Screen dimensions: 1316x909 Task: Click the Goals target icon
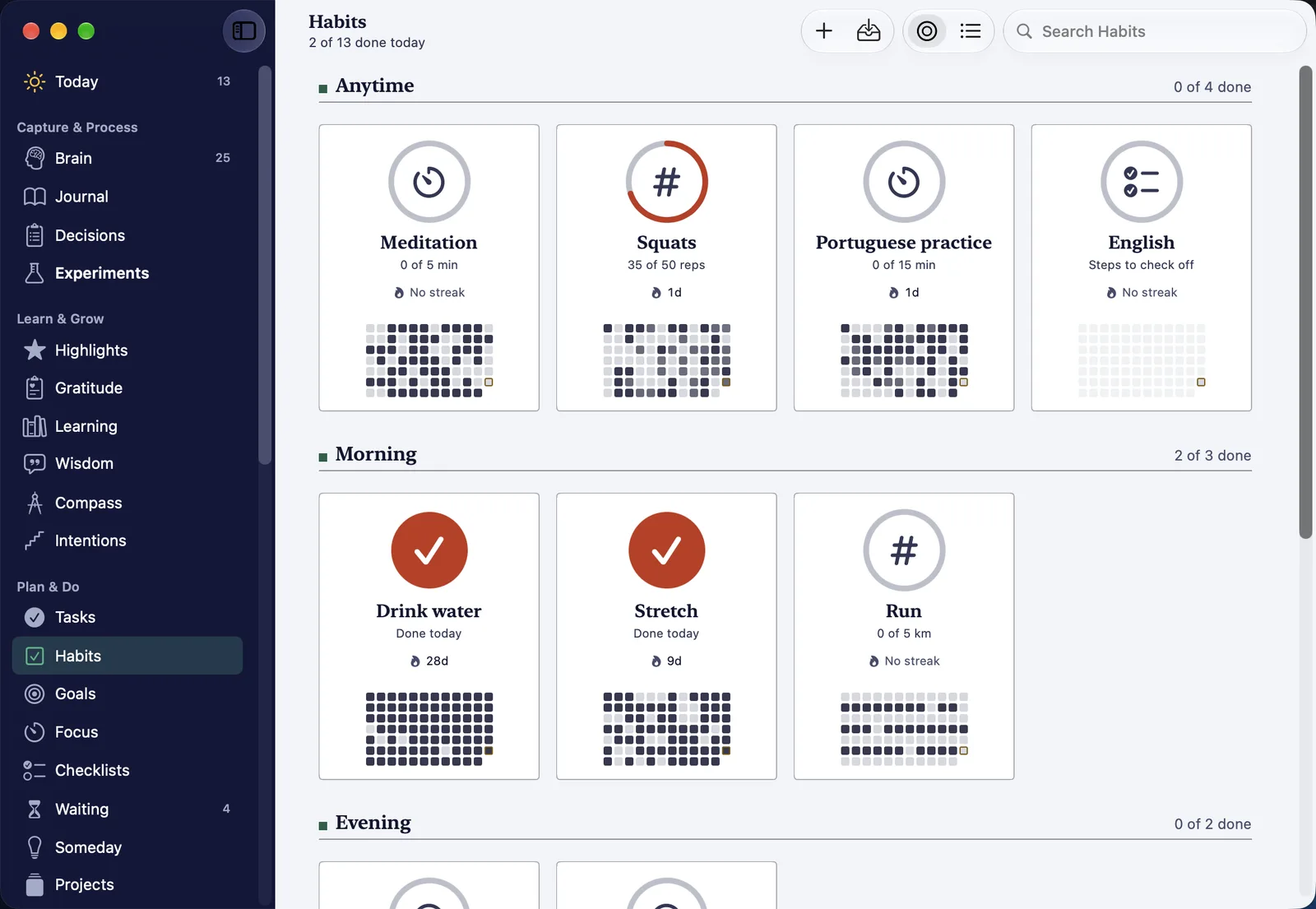[x=35, y=694]
